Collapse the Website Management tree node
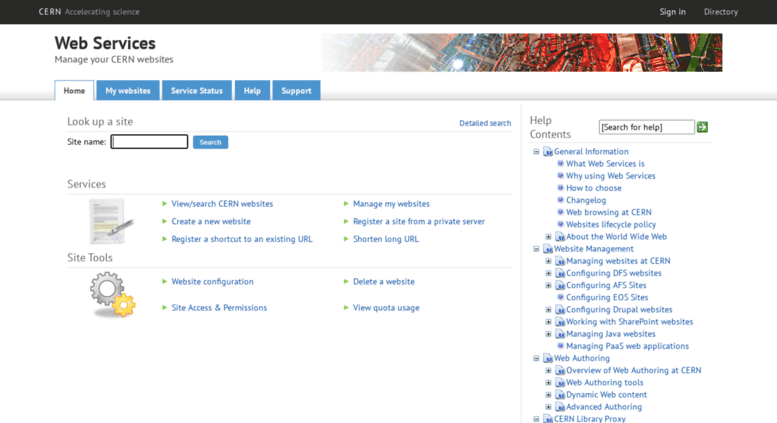777x423 pixels. pyautogui.click(x=536, y=249)
